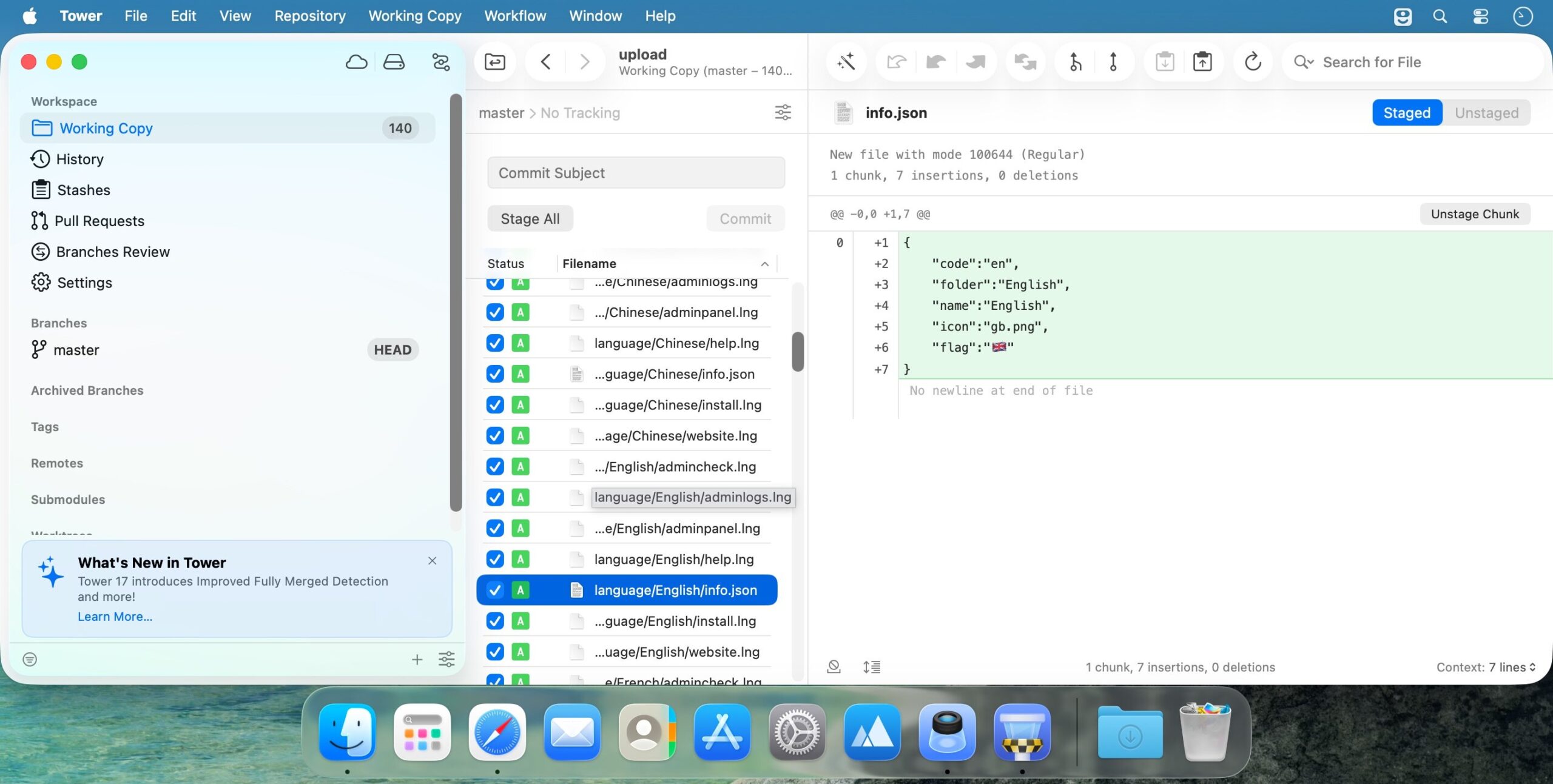1553x784 pixels.
Task: Open Spotlight search in the menu bar
Action: click(x=1440, y=16)
